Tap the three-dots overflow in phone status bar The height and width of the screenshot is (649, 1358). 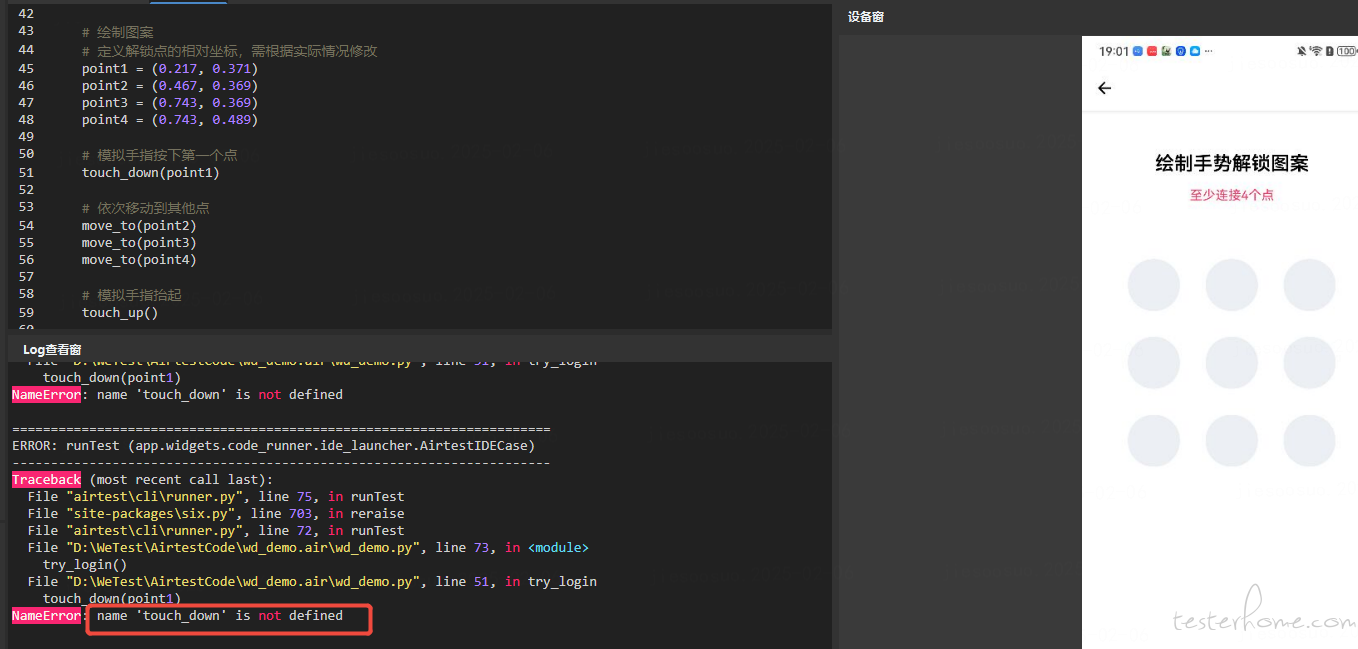point(1209,51)
